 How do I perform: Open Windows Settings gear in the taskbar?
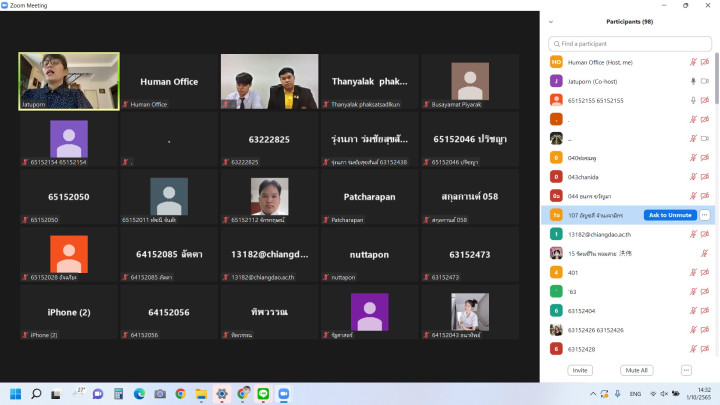pos(222,394)
